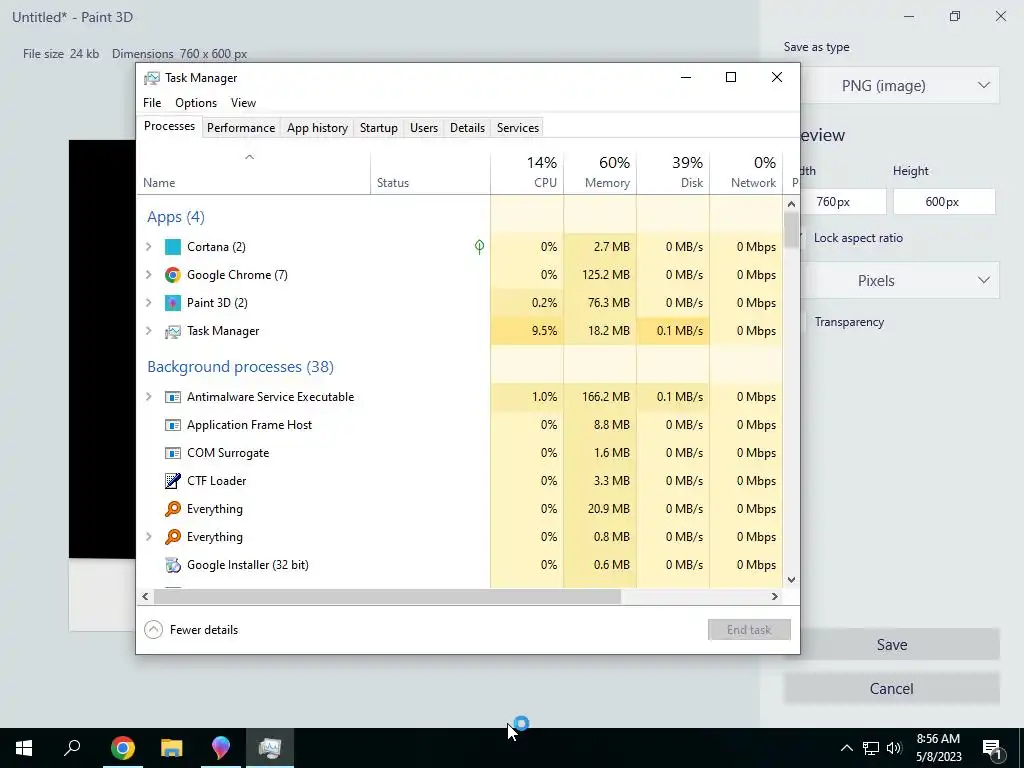Sort by the Name column header
This screenshot has width=1024, height=768.
(x=253, y=172)
